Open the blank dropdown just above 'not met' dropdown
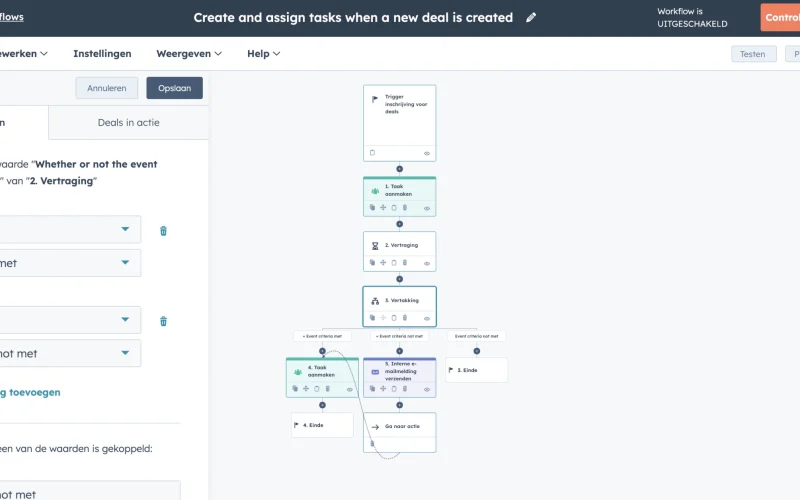The width and height of the screenshot is (800, 500). point(70,319)
